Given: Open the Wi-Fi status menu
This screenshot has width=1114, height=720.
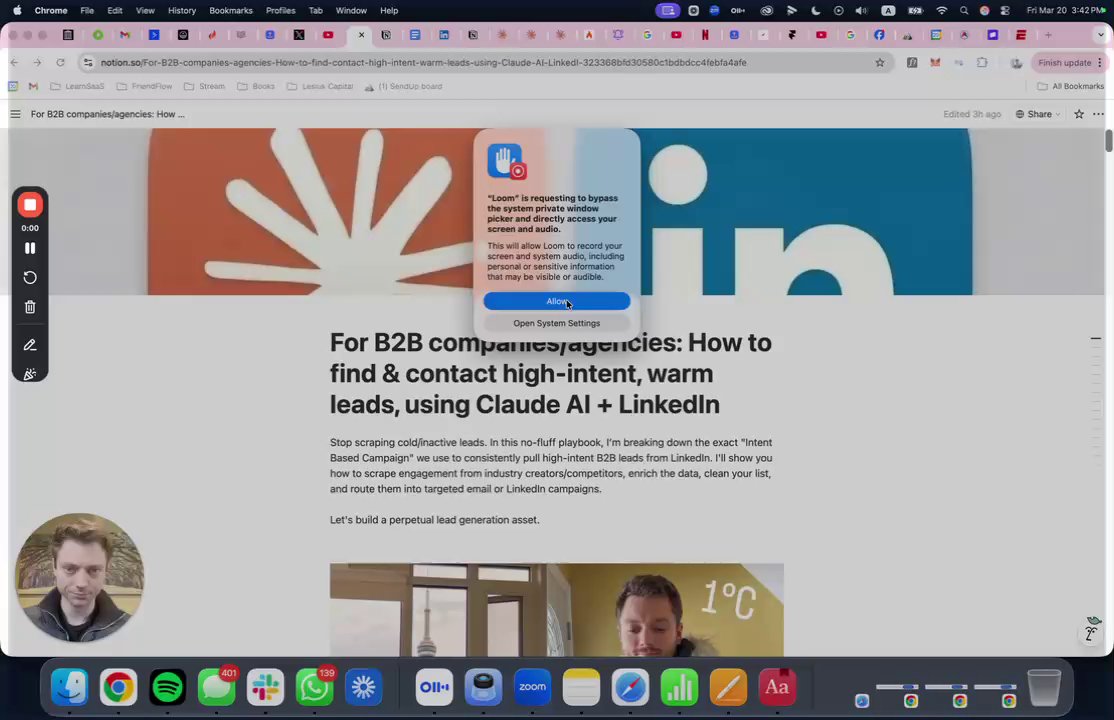Looking at the screenshot, I should 942,11.
